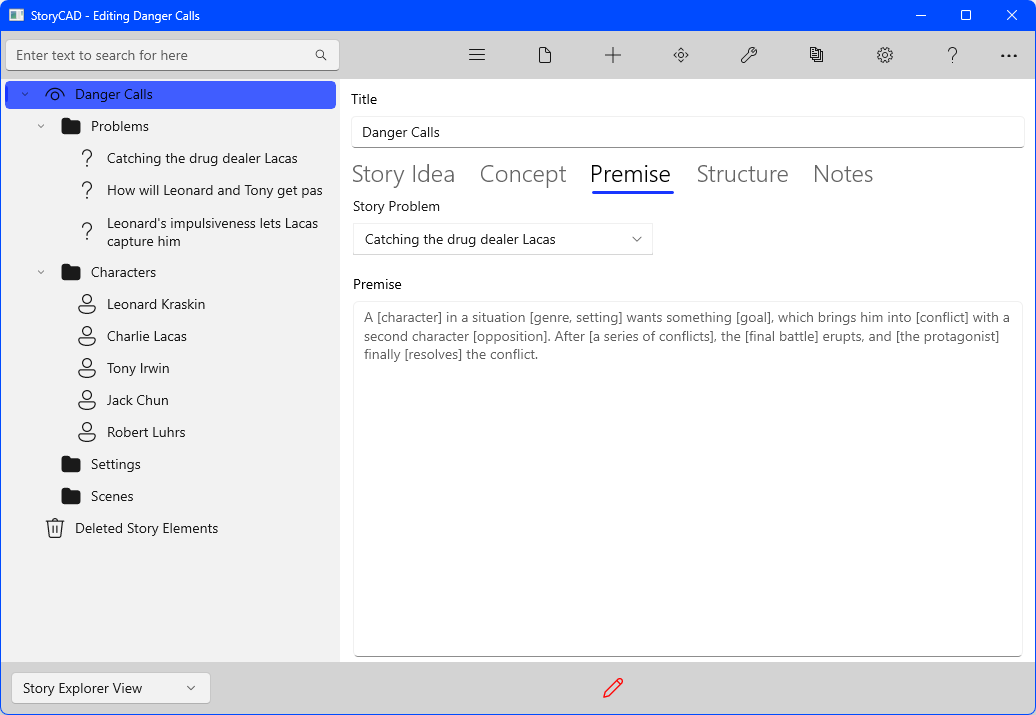
Task: Click the wrench tools icon
Action: 749,55
